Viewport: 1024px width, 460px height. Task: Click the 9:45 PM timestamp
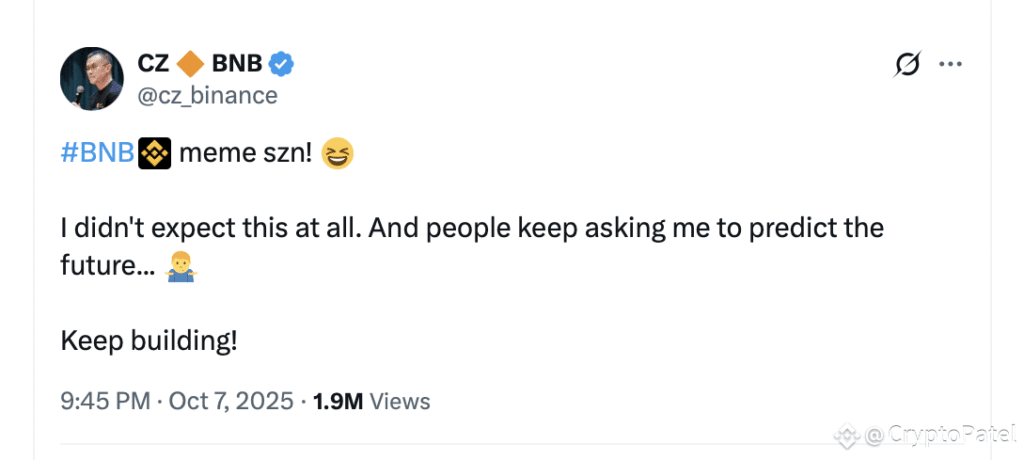(104, 401)
